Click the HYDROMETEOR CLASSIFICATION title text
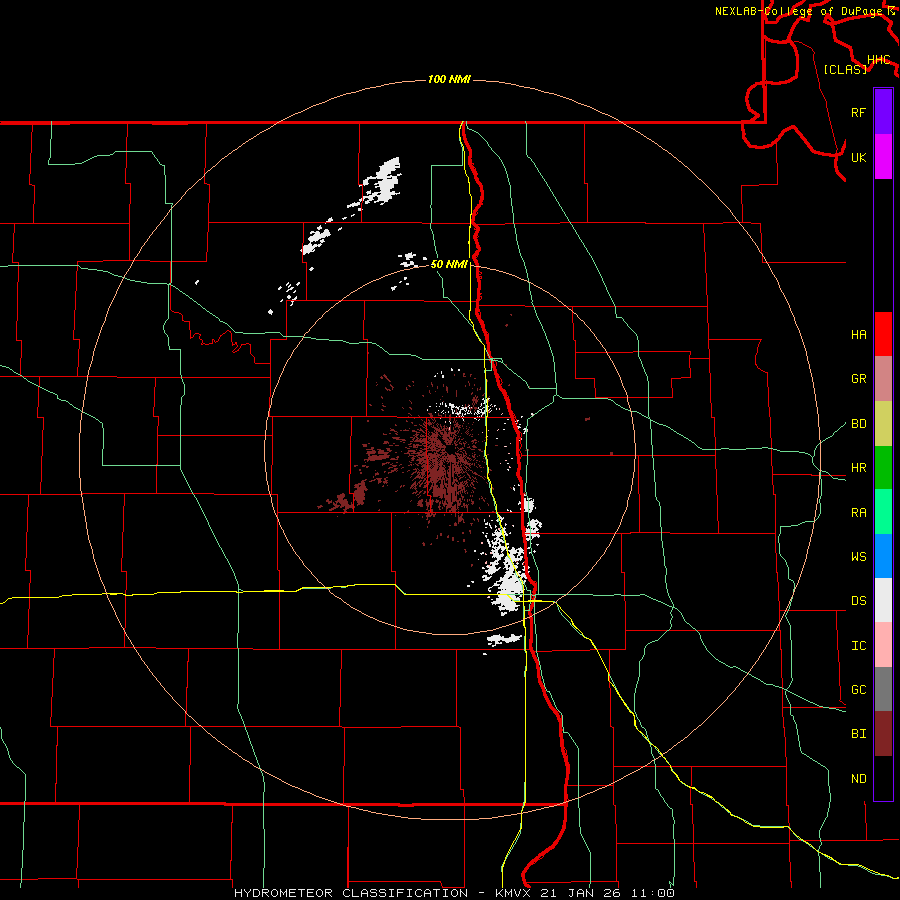The image size is (900, 900). [x=351, y=893]
